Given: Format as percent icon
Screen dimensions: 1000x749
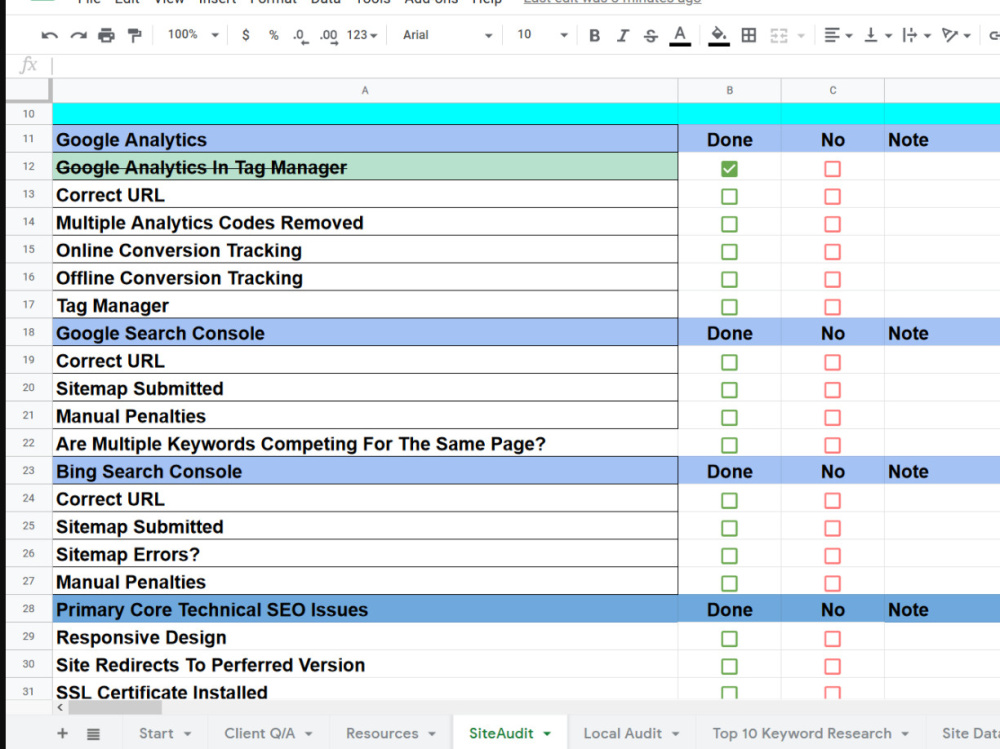Looking at the screenshot, I should (x=274, y=35).
